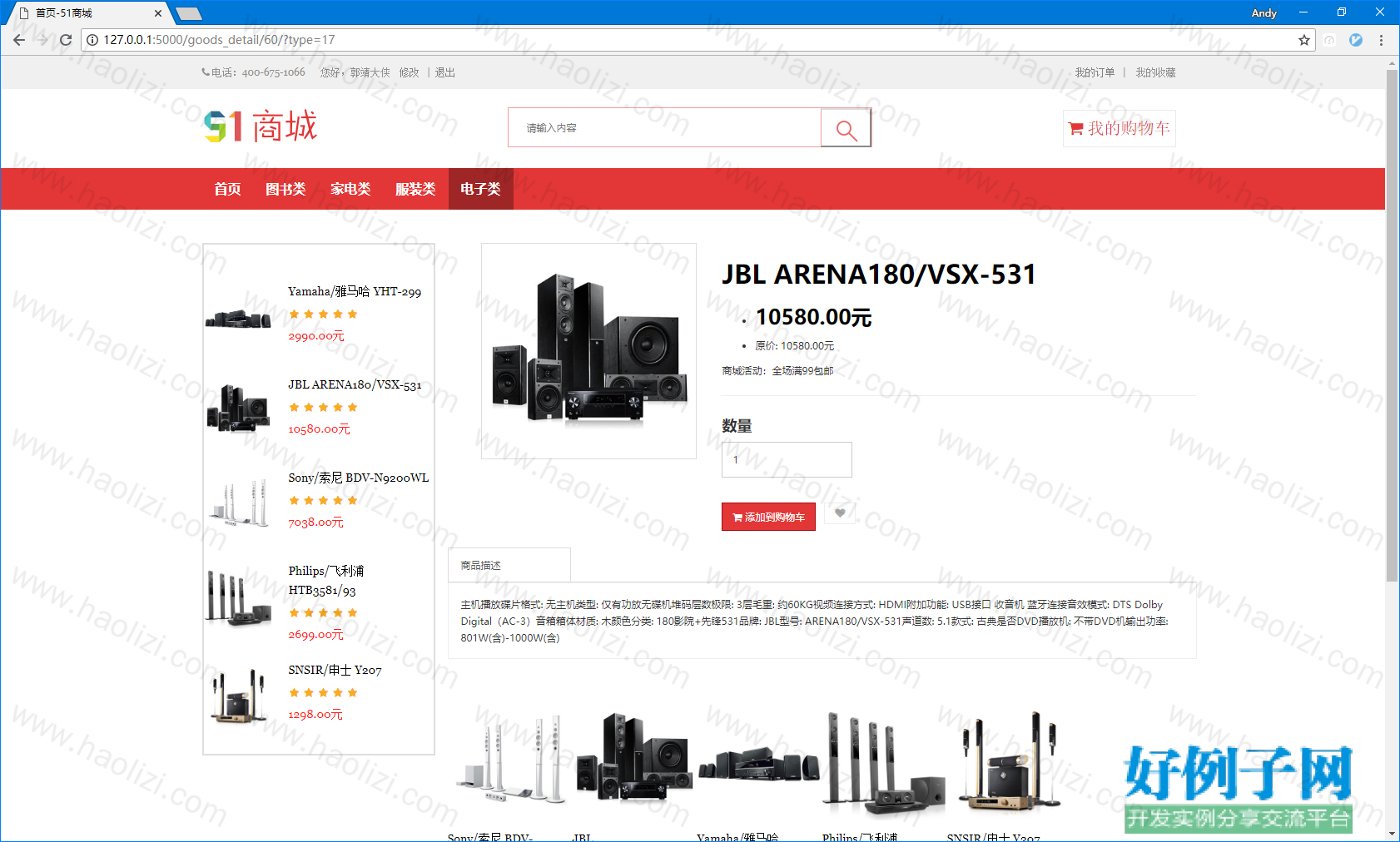Open the 家电类 category
The height and width of the screenshot is (842, 1400).
(x=350, y=189)
